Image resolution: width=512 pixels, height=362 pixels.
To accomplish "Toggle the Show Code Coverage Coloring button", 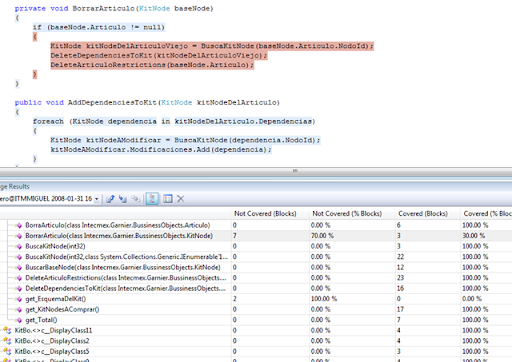I will (x=152, y=199).
